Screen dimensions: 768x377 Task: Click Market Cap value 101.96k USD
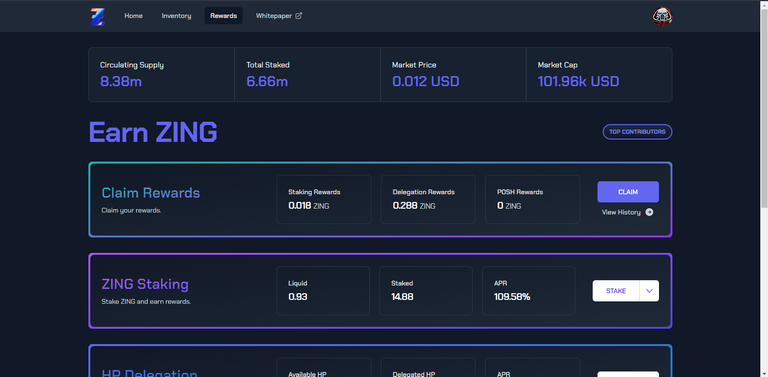pos(578,81)
